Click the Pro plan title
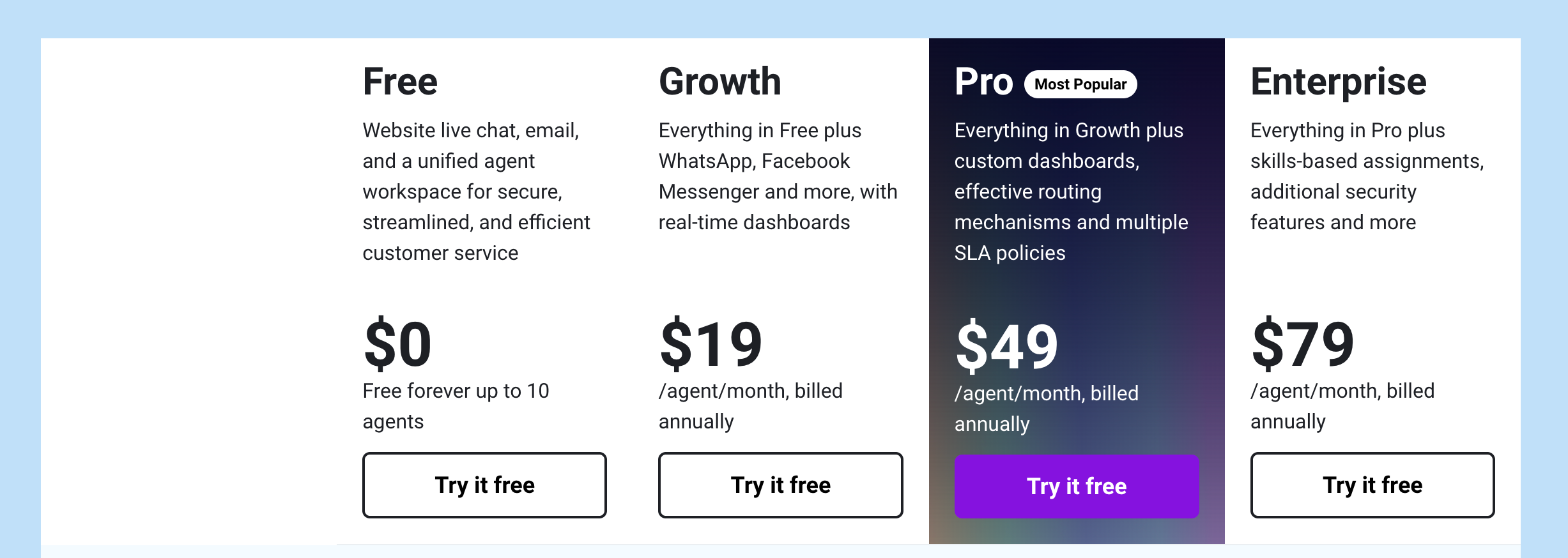Viewport: 1568px width, 558px height. [983, 82]
